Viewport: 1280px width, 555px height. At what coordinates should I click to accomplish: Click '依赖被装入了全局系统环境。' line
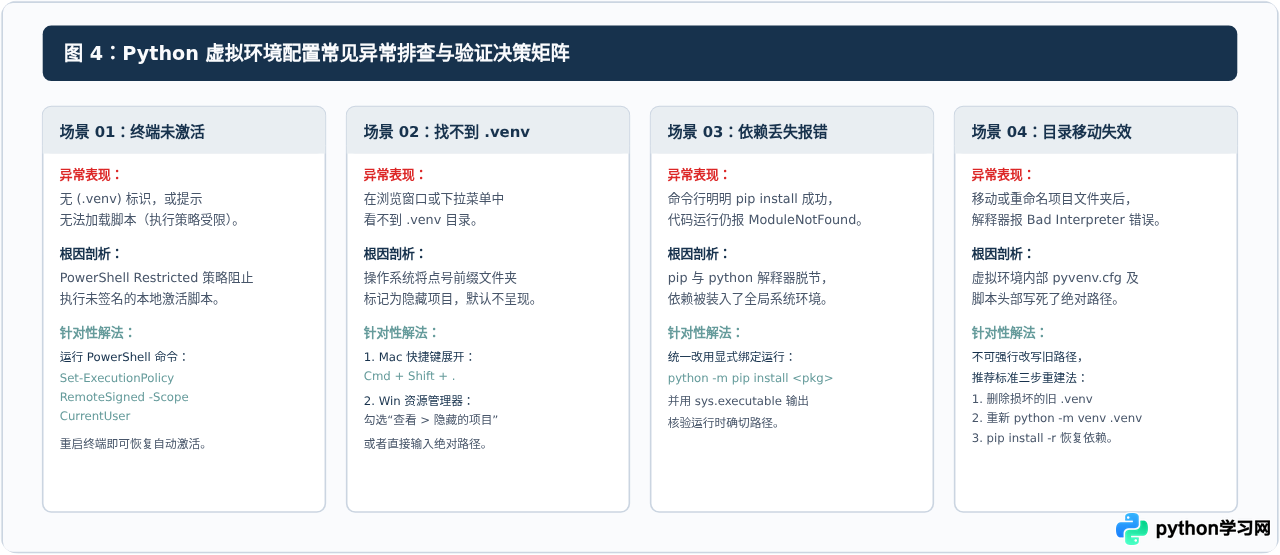click(x=748, y=298)
